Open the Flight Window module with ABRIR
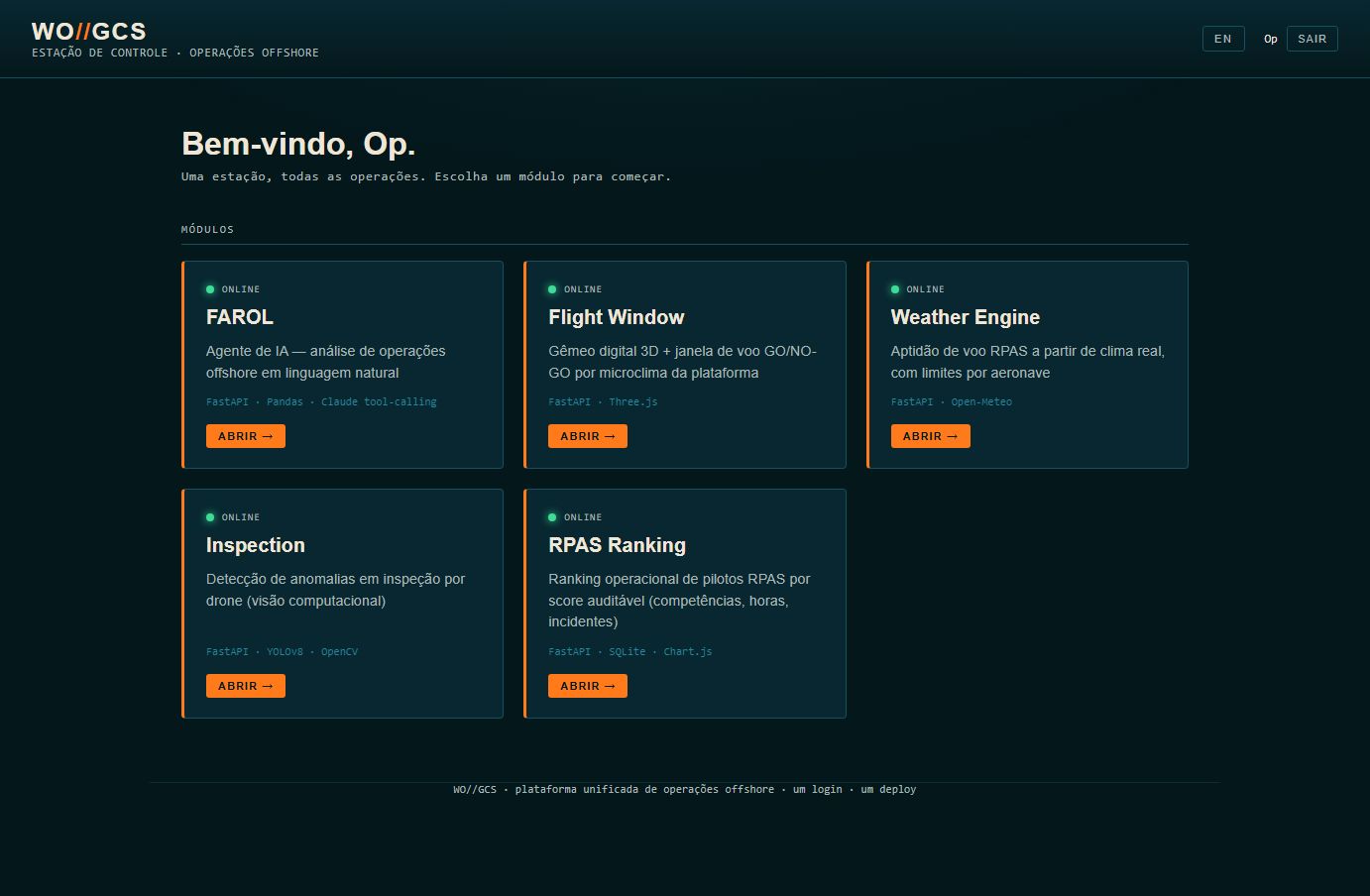 [x=588, y=436]
